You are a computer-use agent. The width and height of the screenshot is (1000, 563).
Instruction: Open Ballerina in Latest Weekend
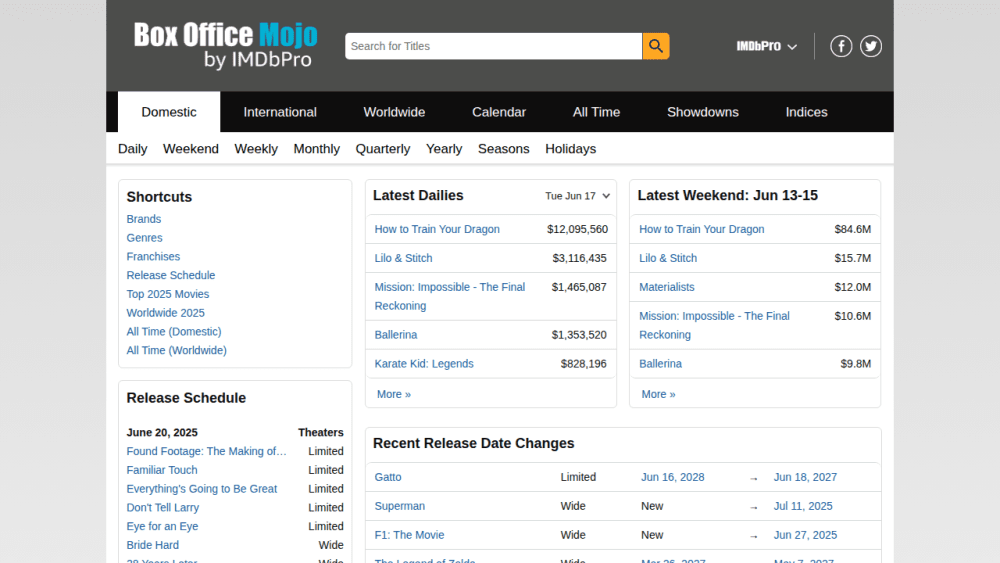pos(660,363)
